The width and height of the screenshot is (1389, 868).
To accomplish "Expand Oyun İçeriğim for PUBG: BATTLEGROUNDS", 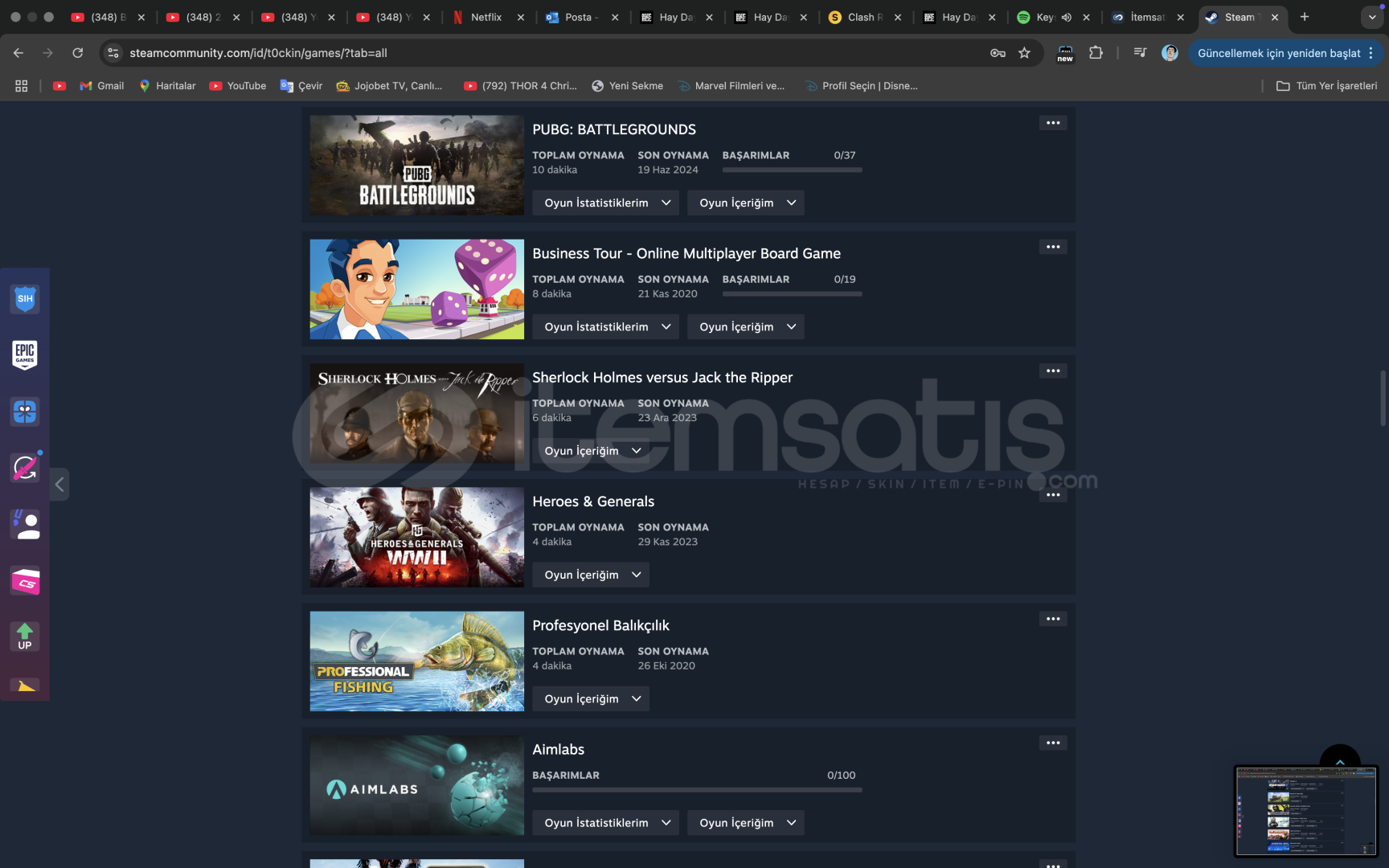I will tap(746, 203).
